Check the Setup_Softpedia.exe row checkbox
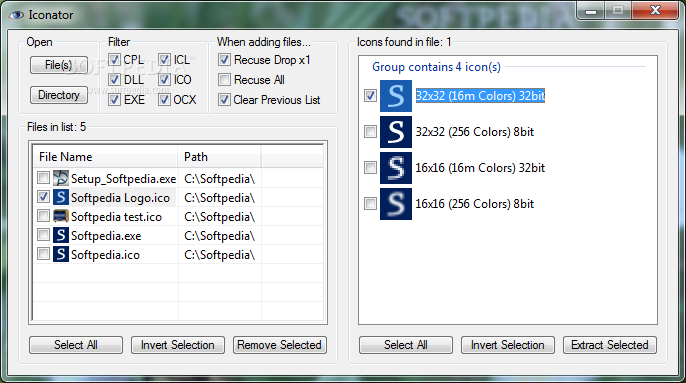Screen dimensions: 686x383 pyautogui.click(x=43, y=178)
